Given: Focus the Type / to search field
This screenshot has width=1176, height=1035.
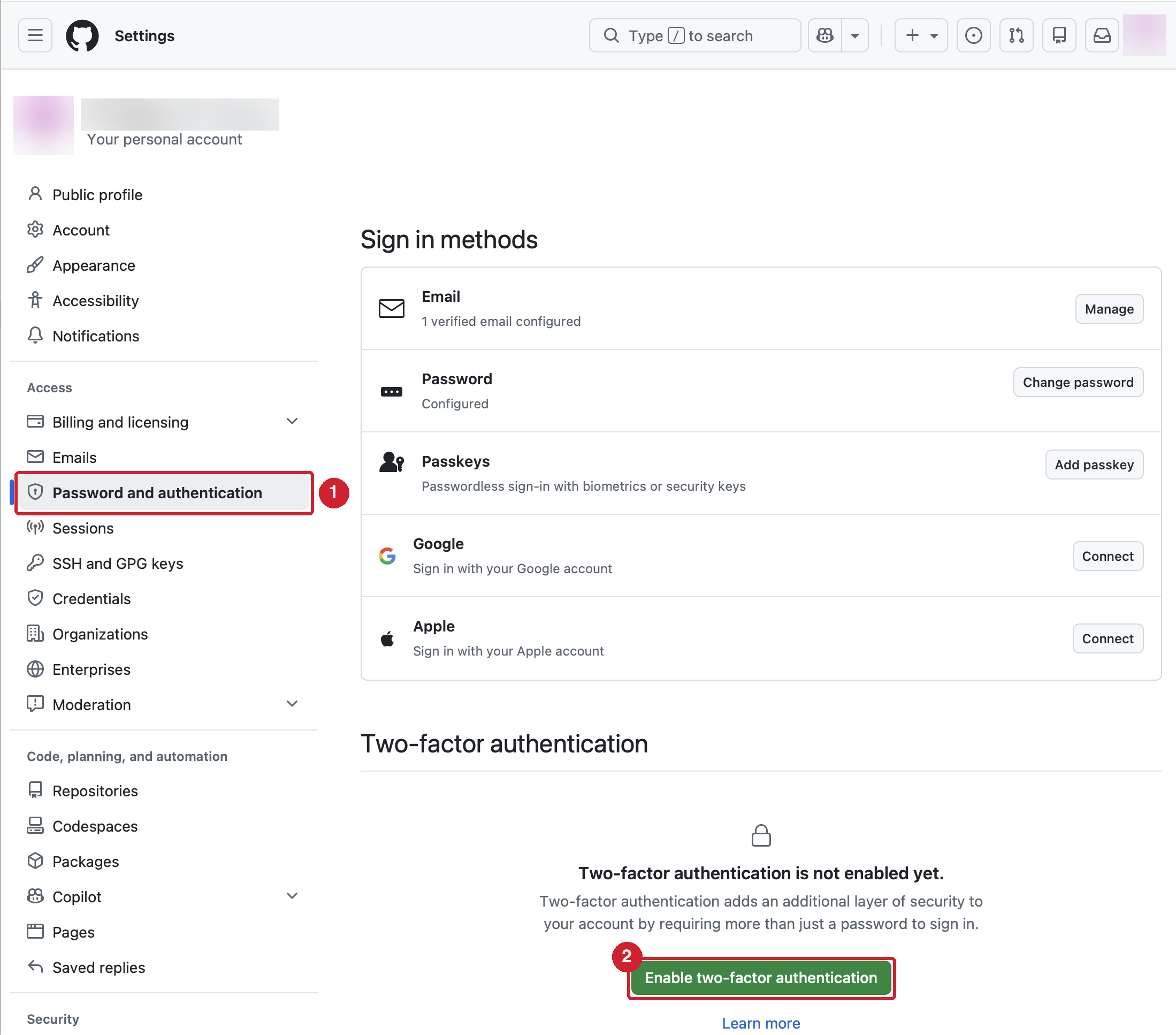Looking at the screenshot, I should point(695,36).
